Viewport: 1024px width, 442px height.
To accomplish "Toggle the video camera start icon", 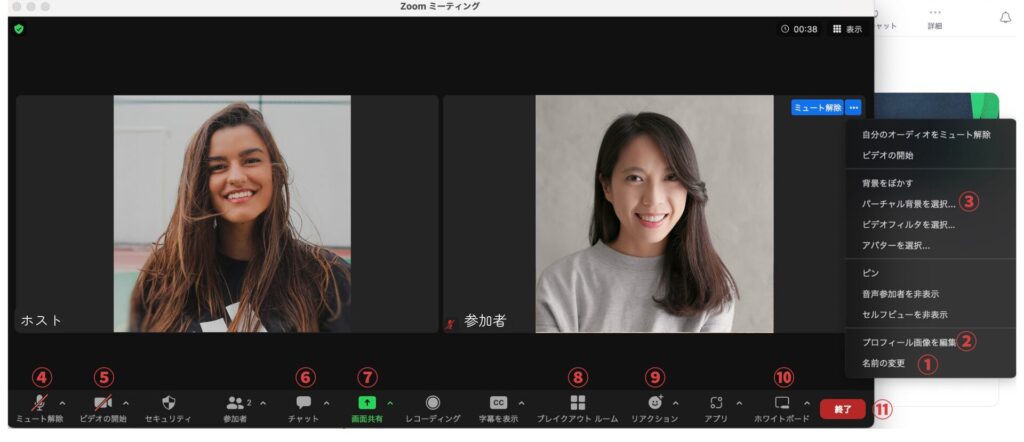I will point(103,402).
